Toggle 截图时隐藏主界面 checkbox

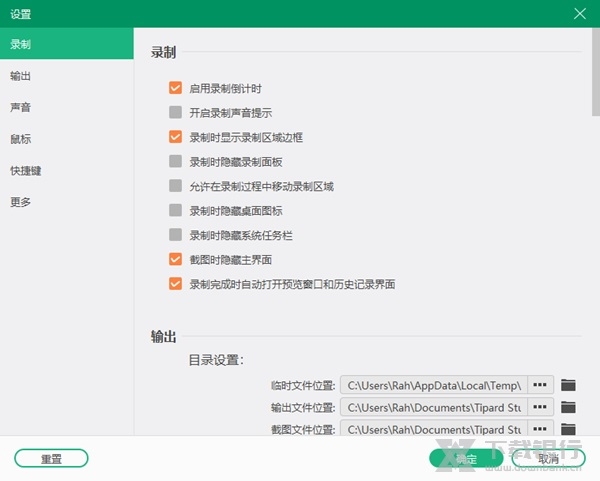[175, 259]
